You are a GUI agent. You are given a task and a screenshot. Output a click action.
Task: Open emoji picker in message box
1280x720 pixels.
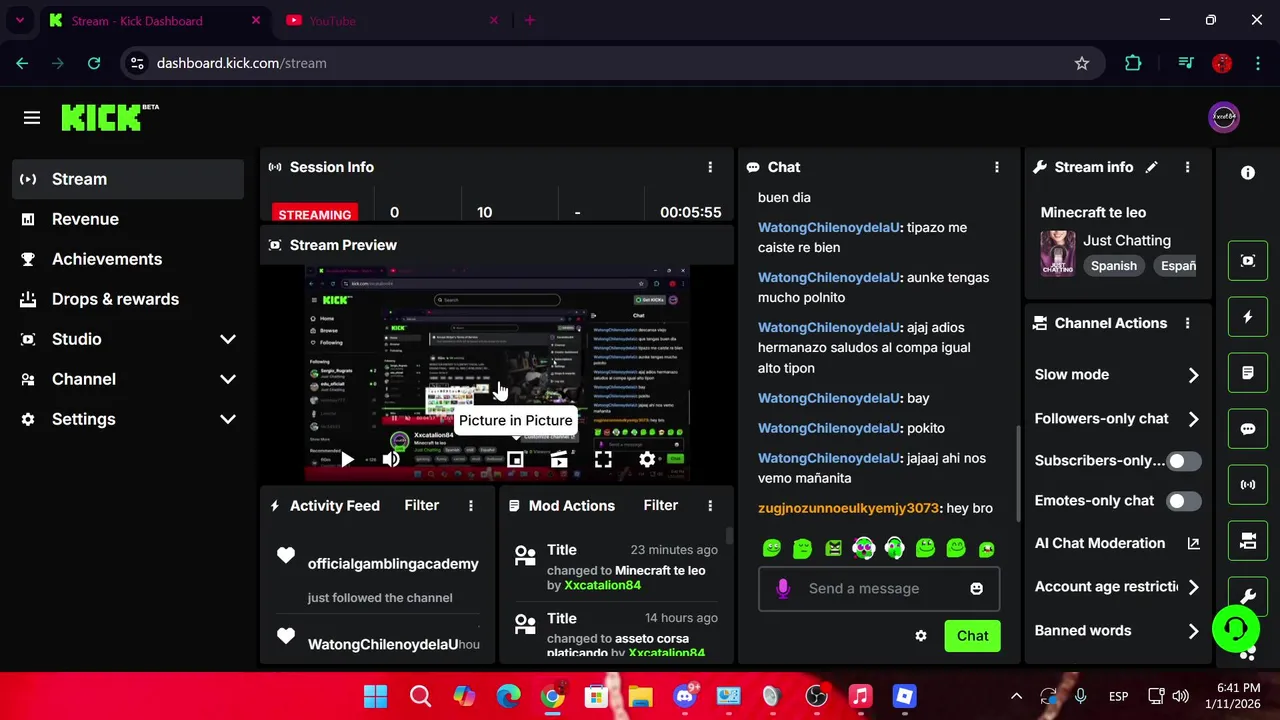(976, 589)
